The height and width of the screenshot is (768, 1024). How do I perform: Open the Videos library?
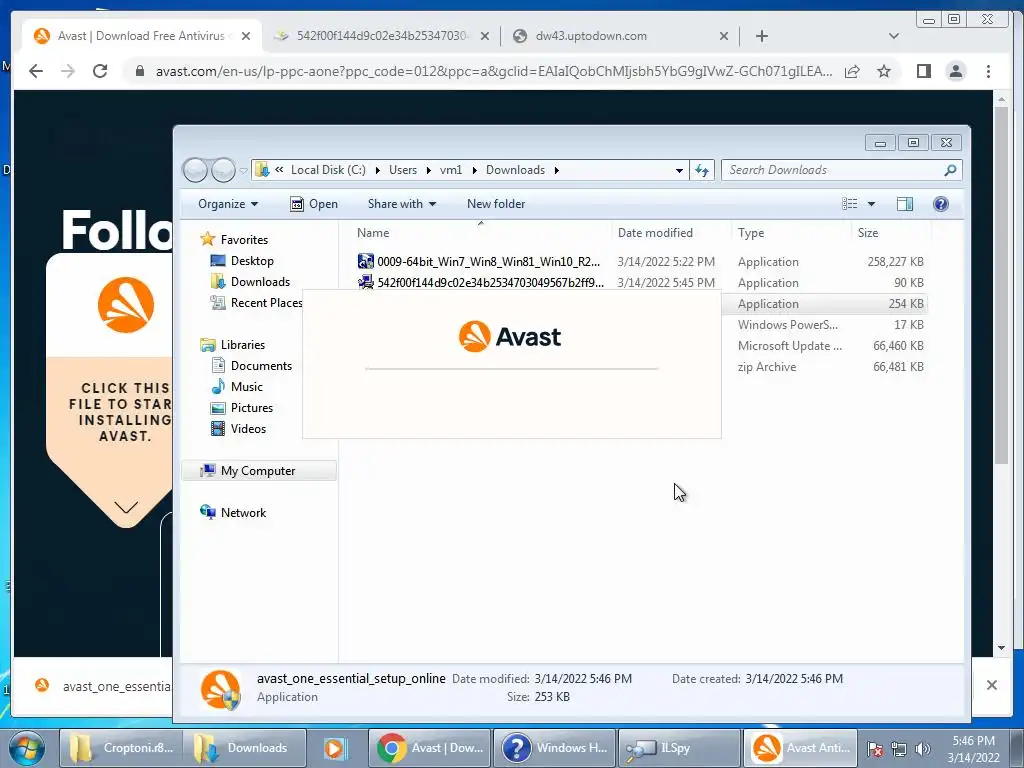tap(238, 428)
